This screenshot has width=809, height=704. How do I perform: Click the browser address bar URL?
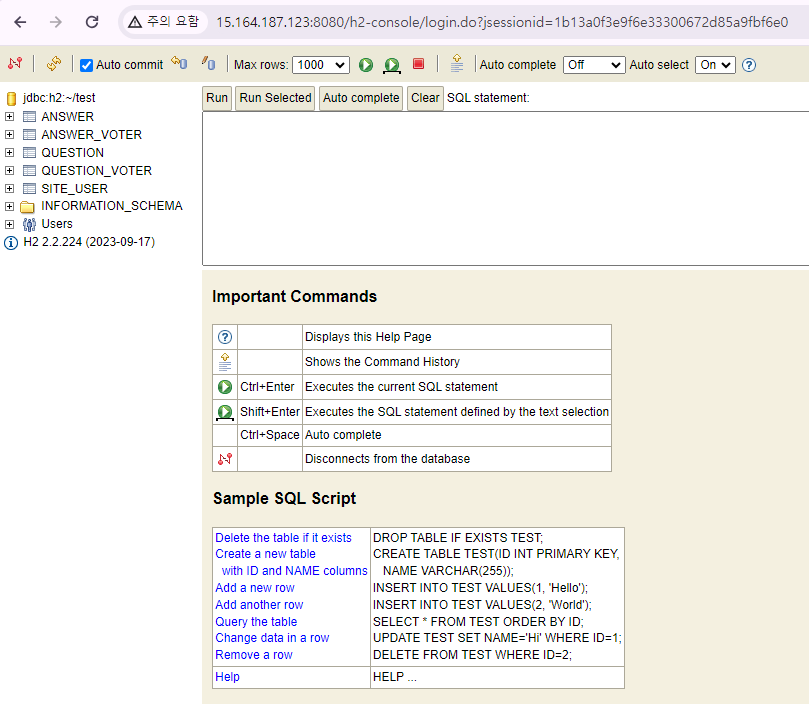[502, 22]
